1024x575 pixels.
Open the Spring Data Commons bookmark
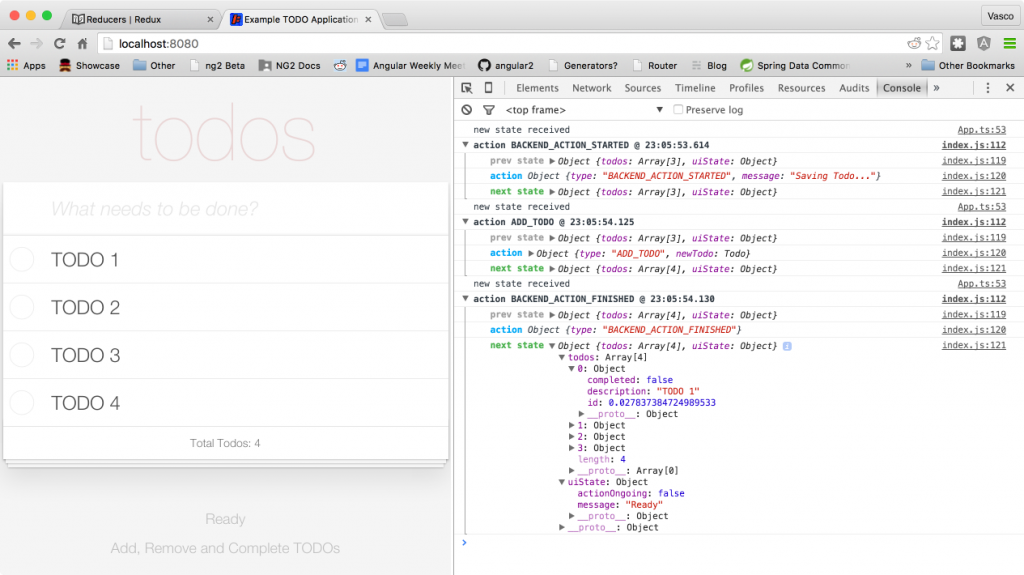[x=795, y=65]
